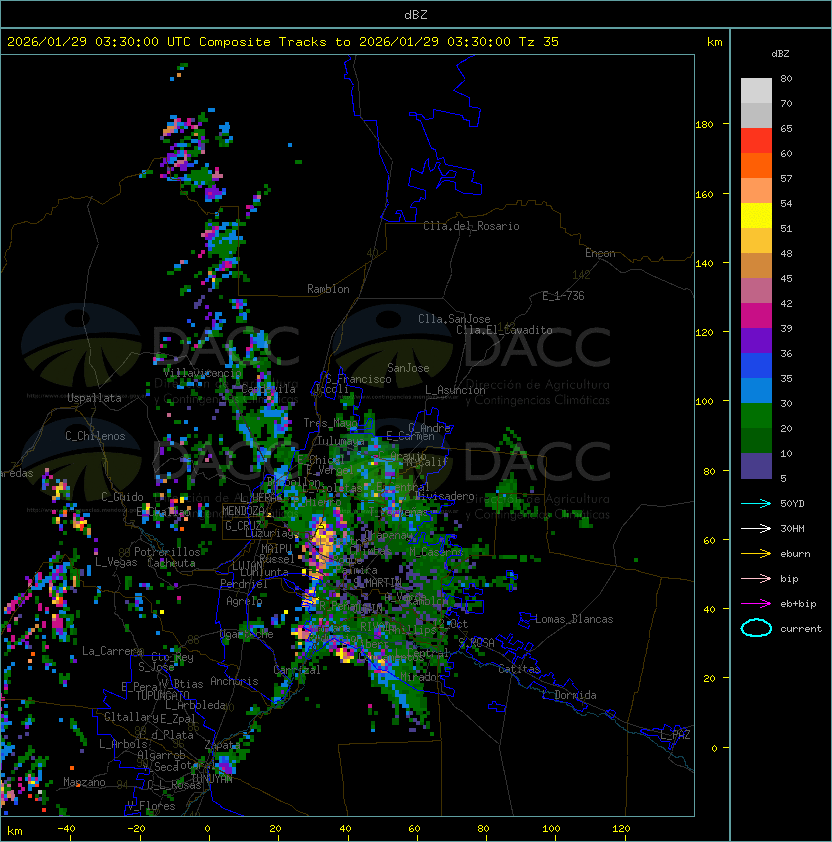Image resolution: width=832 pixels, height=842 pixels.
Task: Click the 'MAIPU' label
Action: pos(276,549)
